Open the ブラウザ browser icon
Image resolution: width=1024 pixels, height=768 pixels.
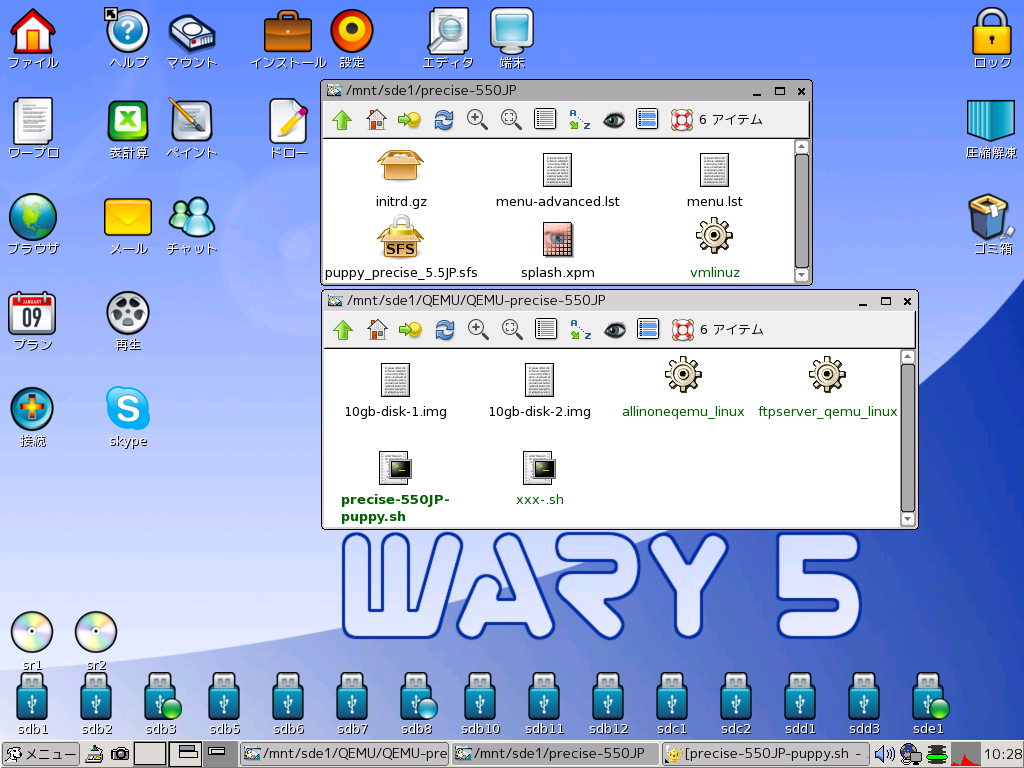tap(33, 224)
